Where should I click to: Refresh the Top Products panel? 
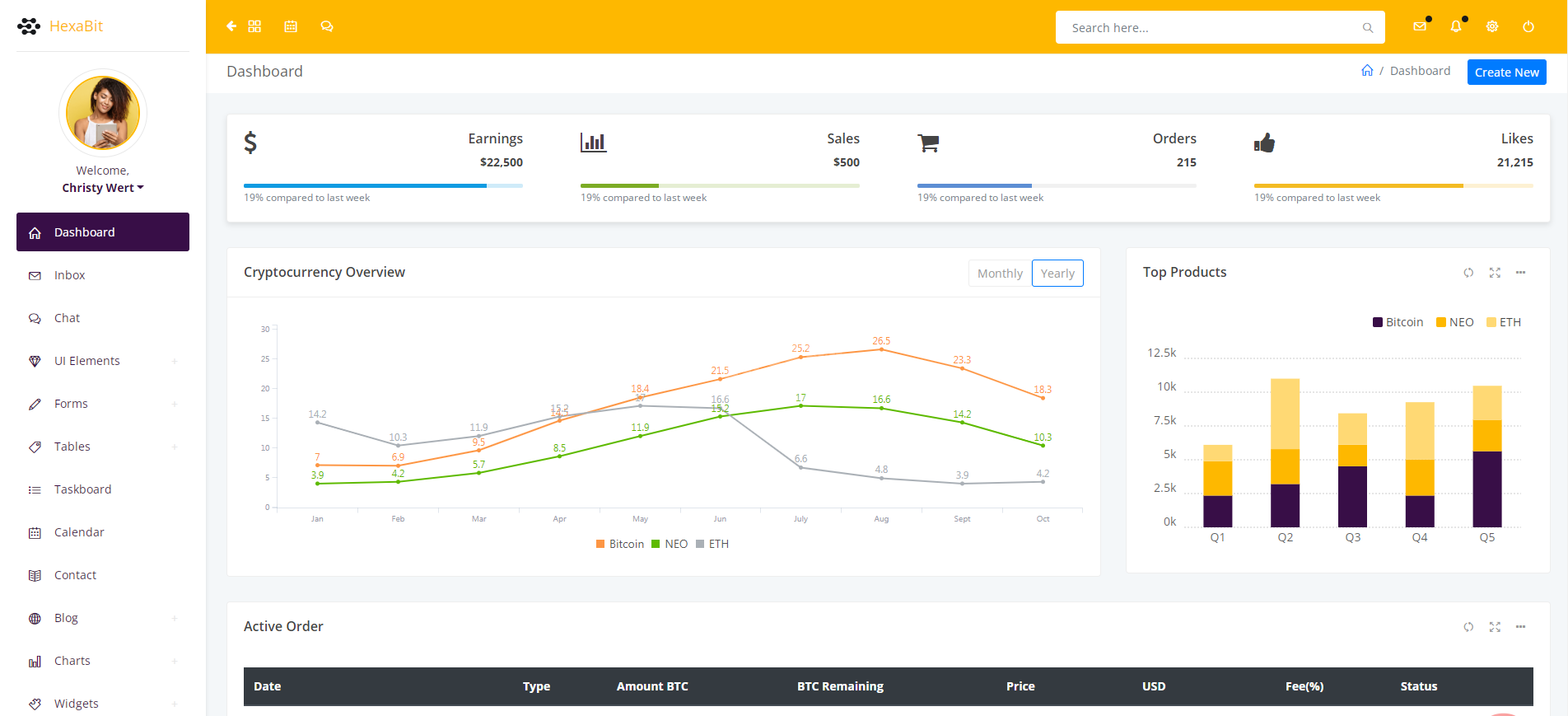tap(1468, 273)
